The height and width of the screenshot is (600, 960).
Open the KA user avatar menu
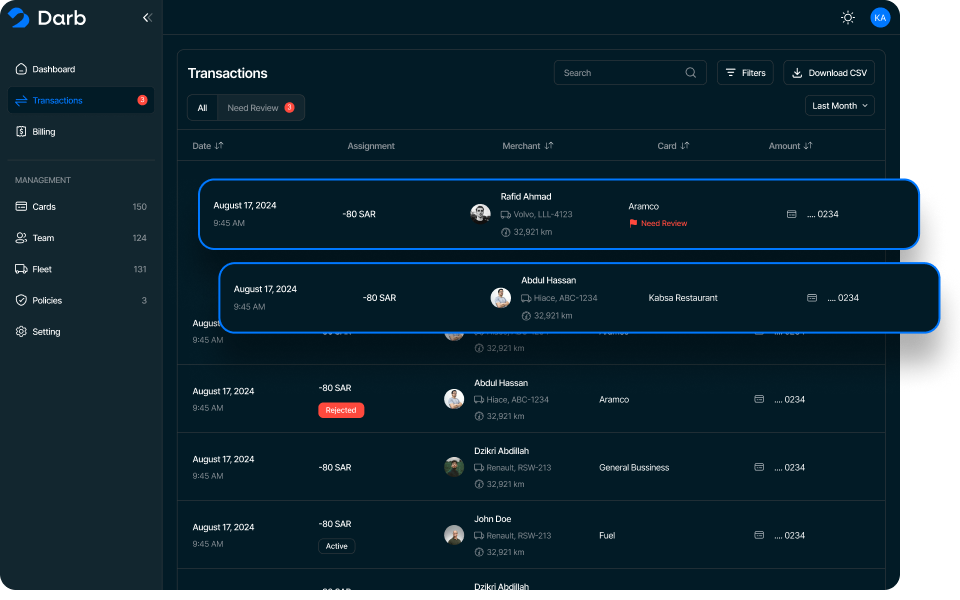tap(880, 18)
